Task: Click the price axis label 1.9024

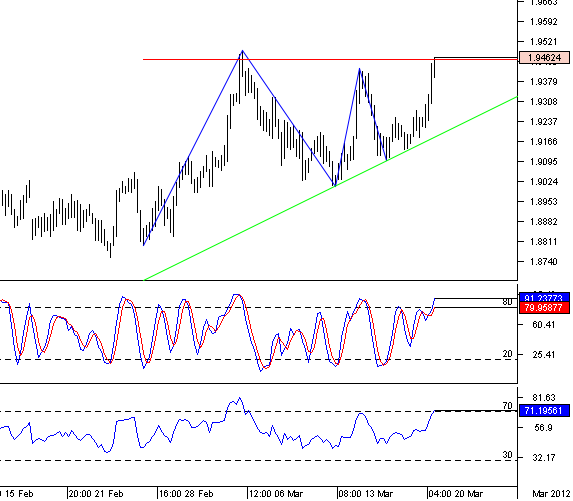Action: point(544,182)
